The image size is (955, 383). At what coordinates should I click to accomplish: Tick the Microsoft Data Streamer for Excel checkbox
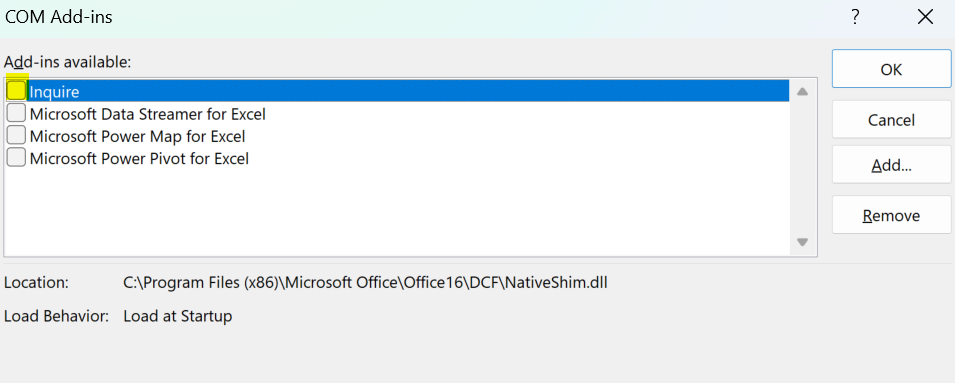click(16, 113)
